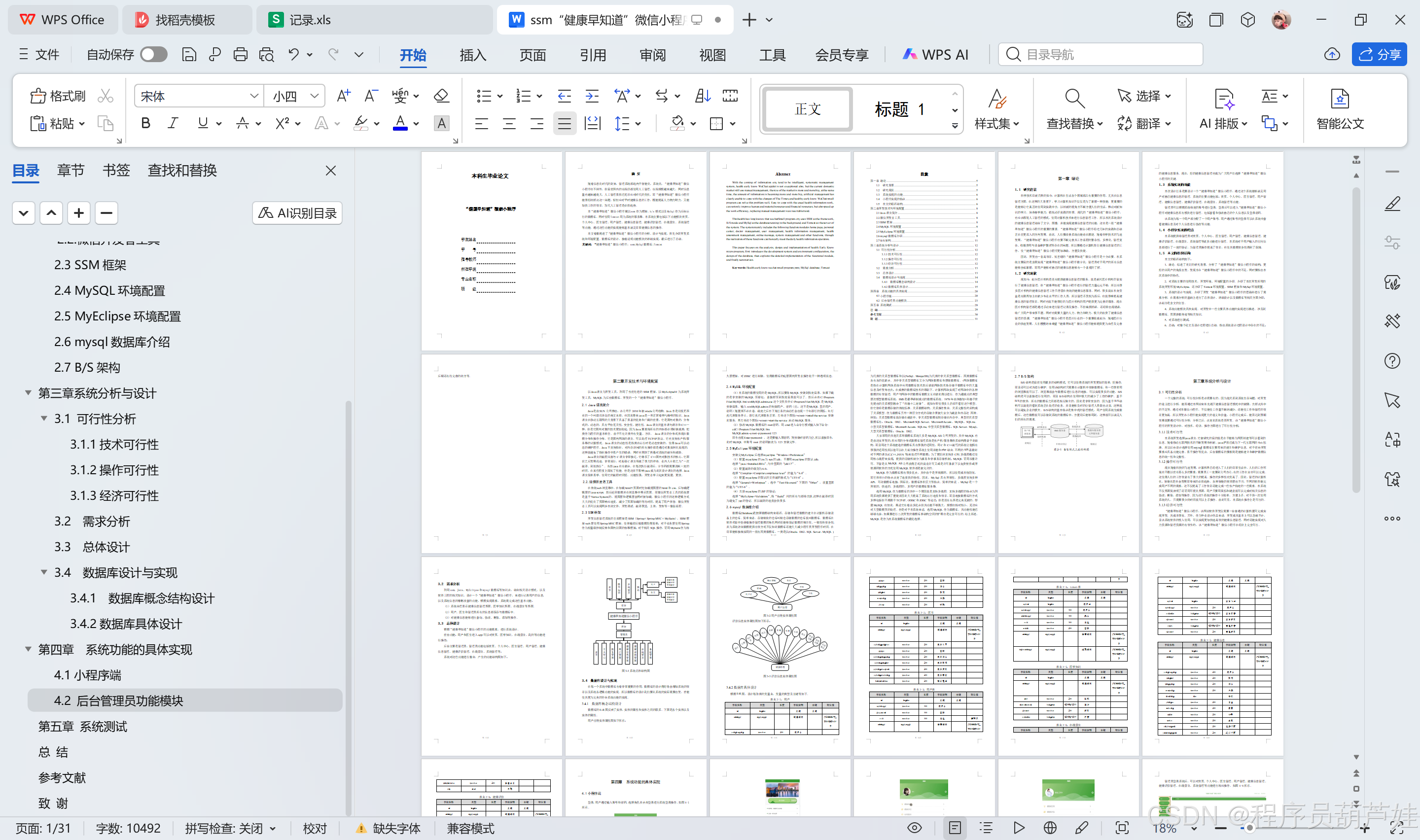Viewport: 1420px width, 840px height.
Task: Open the Smart Document (智能公文) tool
Action: (x=1340, y=109)
